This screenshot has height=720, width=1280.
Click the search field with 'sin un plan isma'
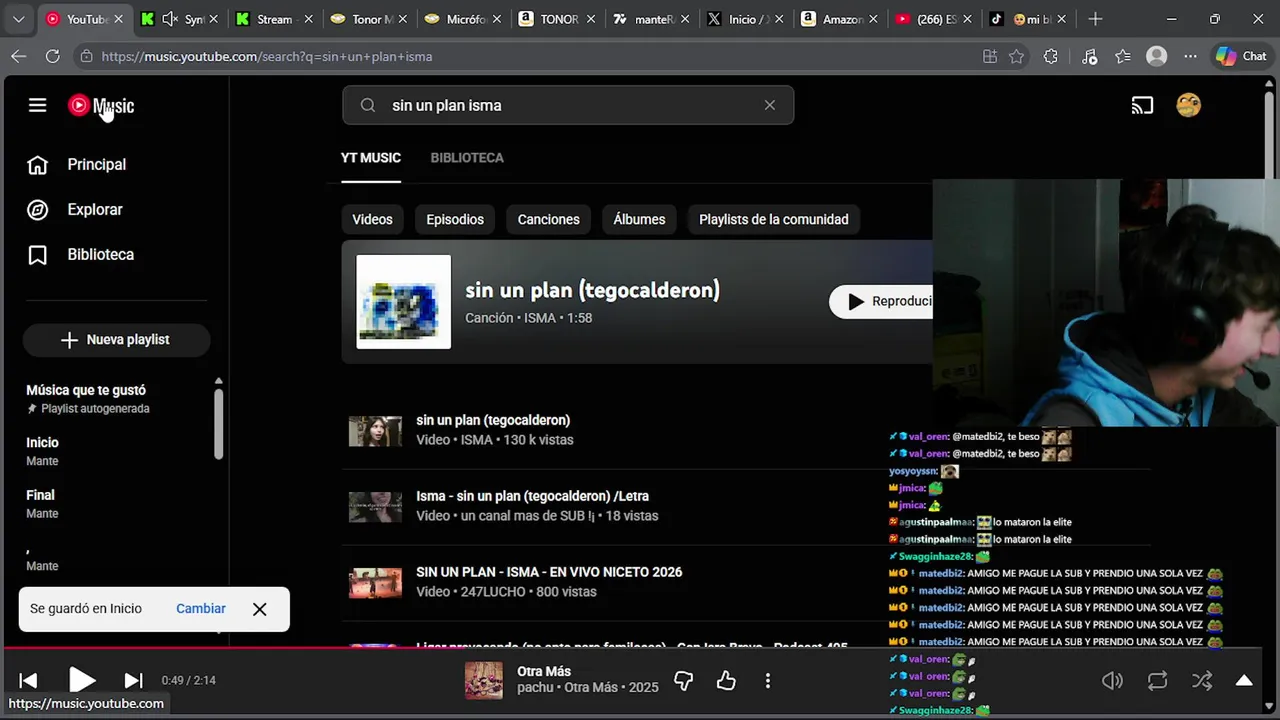click(x=567, y=105)
